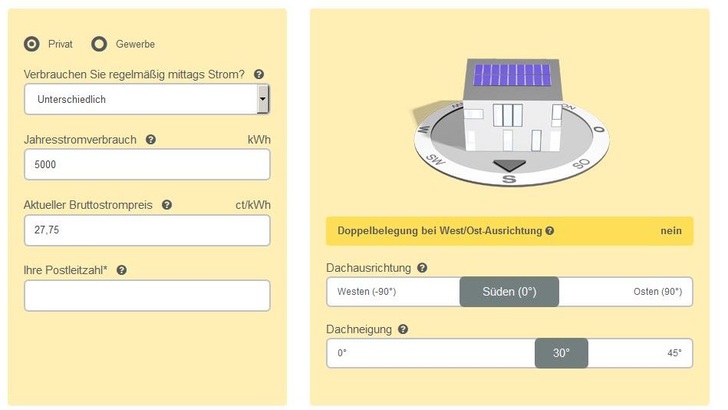This screenshot has height=410, width=728.
Task: Click help icon beside Doppelbelegung label
Action: (x=550, y=231)
